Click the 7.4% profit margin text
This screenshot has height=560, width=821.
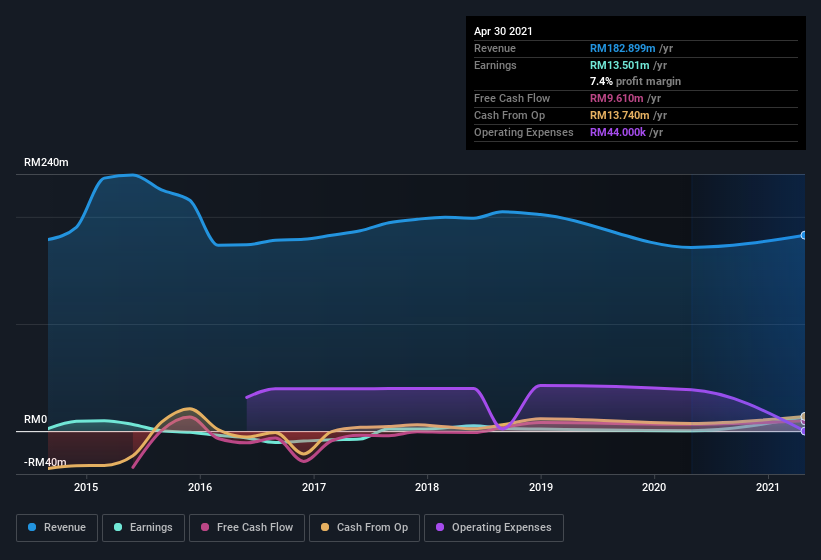tap(635, 81)
